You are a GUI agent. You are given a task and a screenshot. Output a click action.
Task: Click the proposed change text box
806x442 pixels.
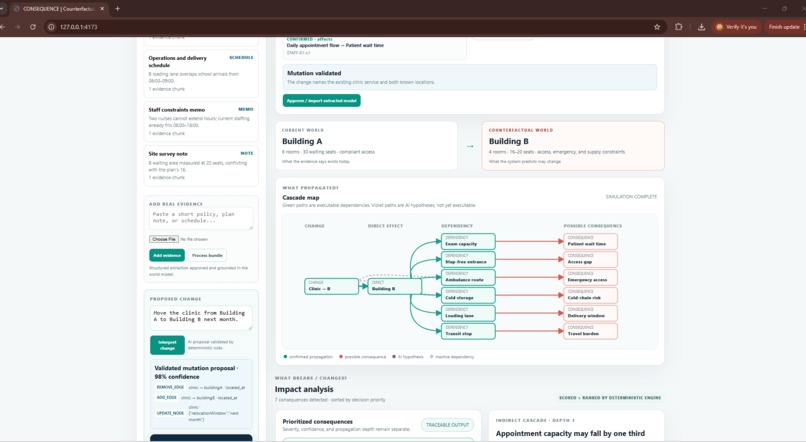[x=201, y=318]
